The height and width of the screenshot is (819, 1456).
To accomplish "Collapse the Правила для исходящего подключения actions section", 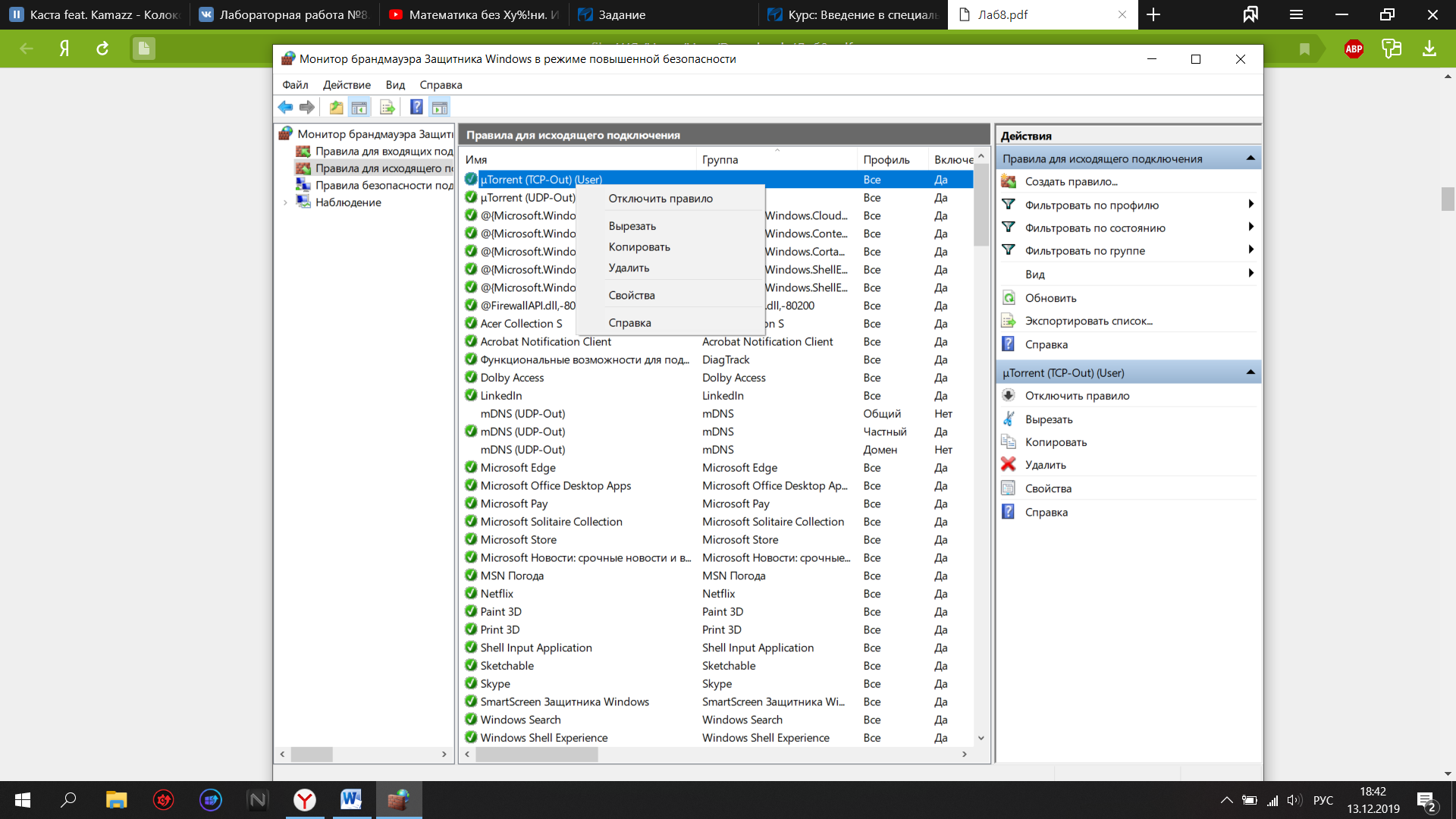I will pyautogui.click(x=1250, y=158).
